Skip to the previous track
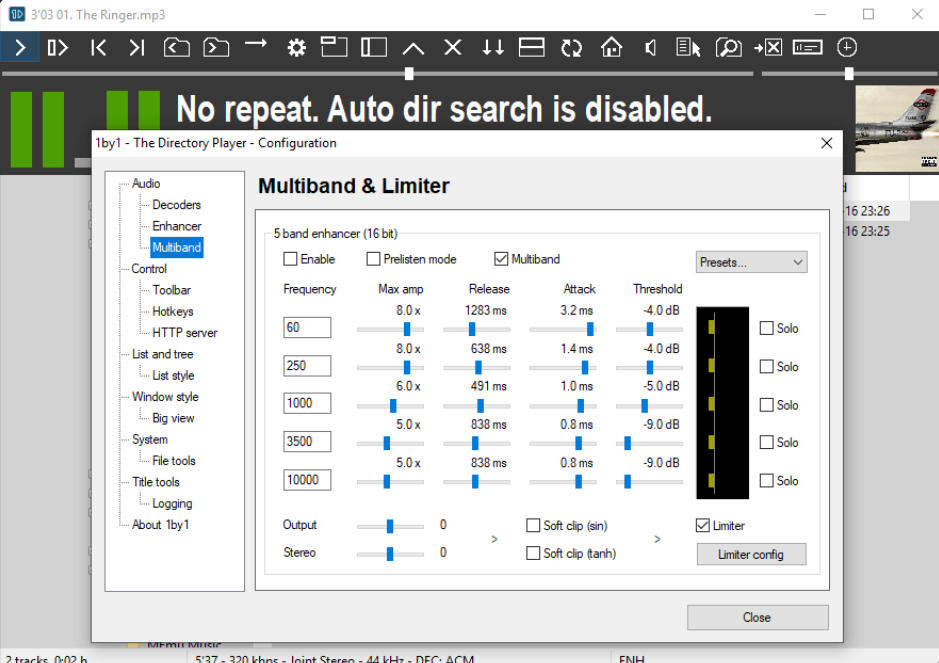The image size is (939, 663). coord(98,47)
